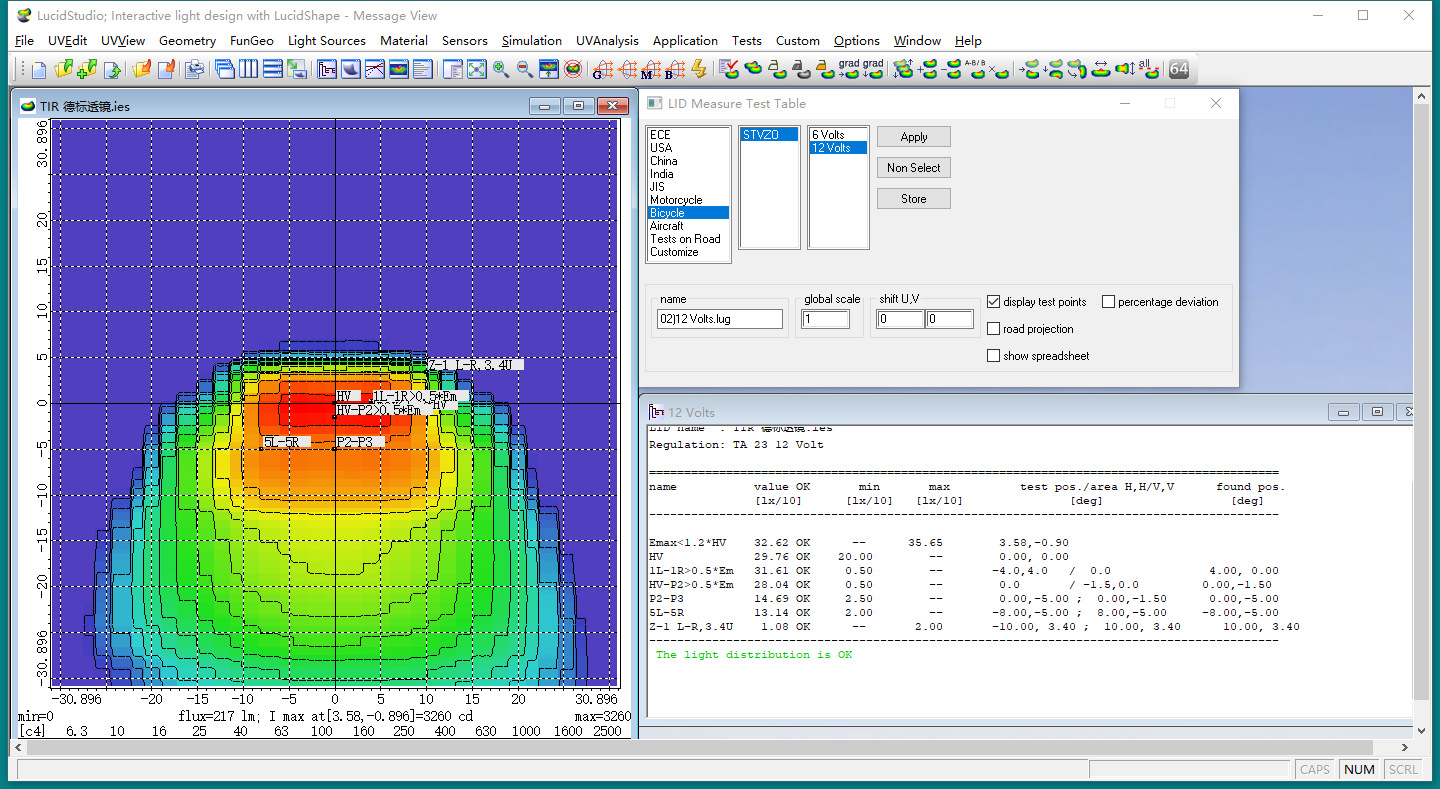Enable the road projection checkbox
This screenshot has width=1440, height=789.
993,329
